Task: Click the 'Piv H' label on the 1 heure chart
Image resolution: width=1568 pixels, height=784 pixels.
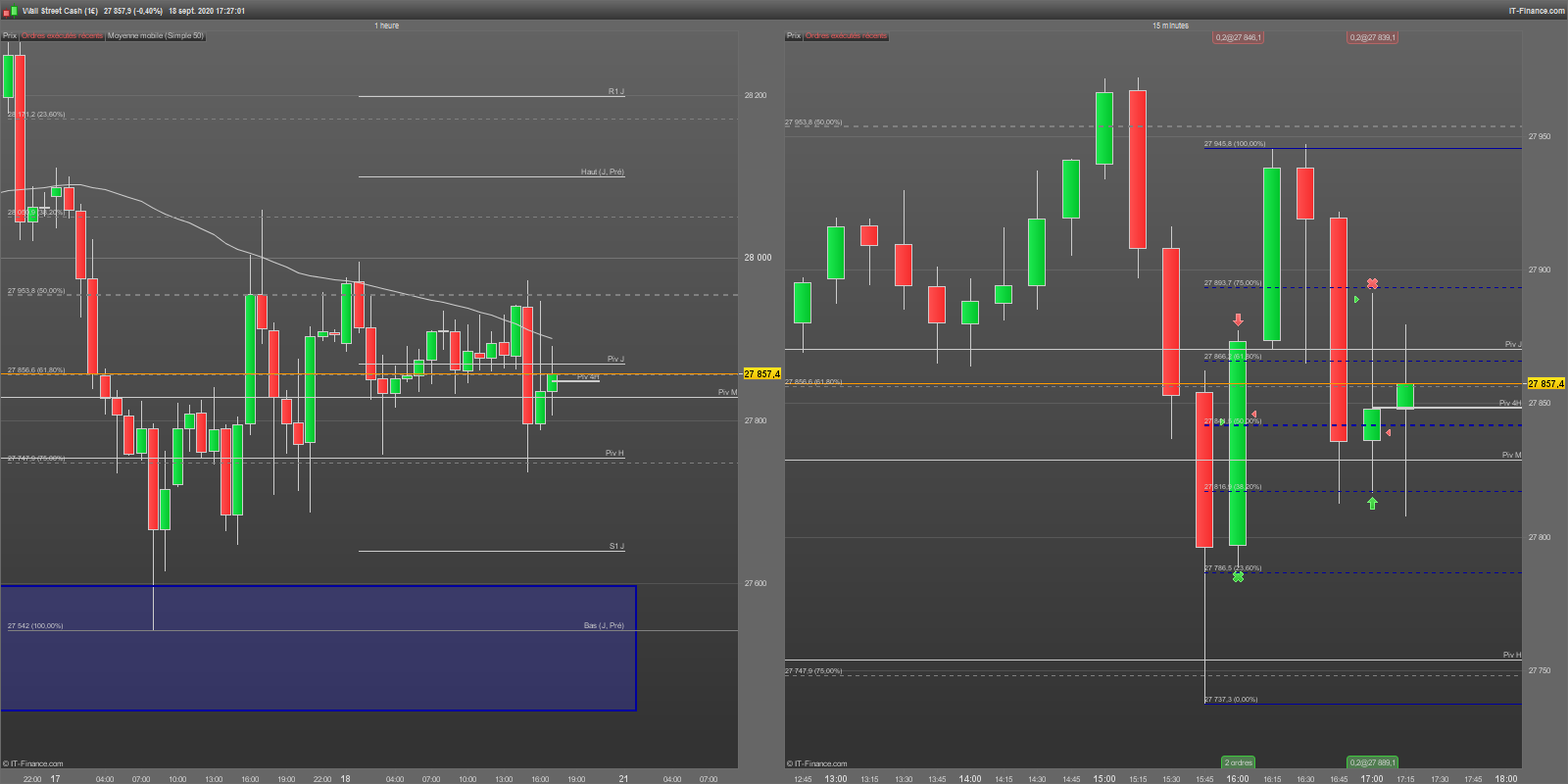Action: pyautogui.click(x=614, y=453)
